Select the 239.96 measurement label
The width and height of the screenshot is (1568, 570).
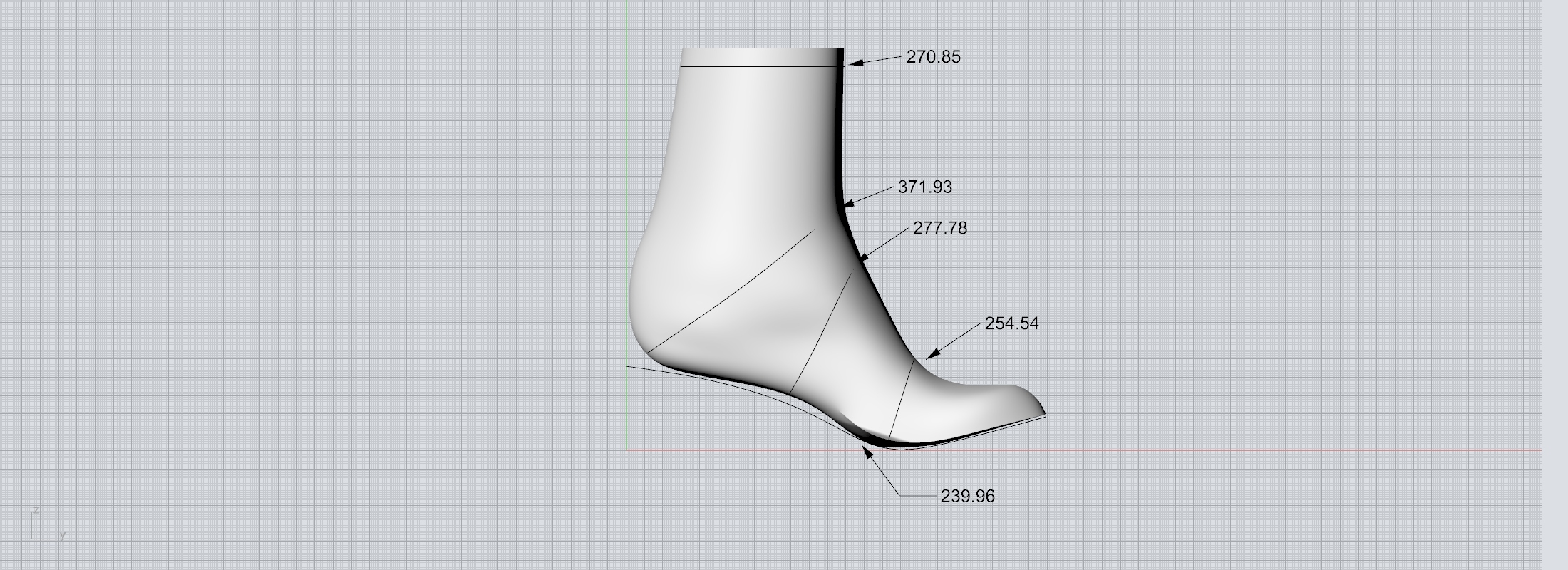[x=967, y=496]
